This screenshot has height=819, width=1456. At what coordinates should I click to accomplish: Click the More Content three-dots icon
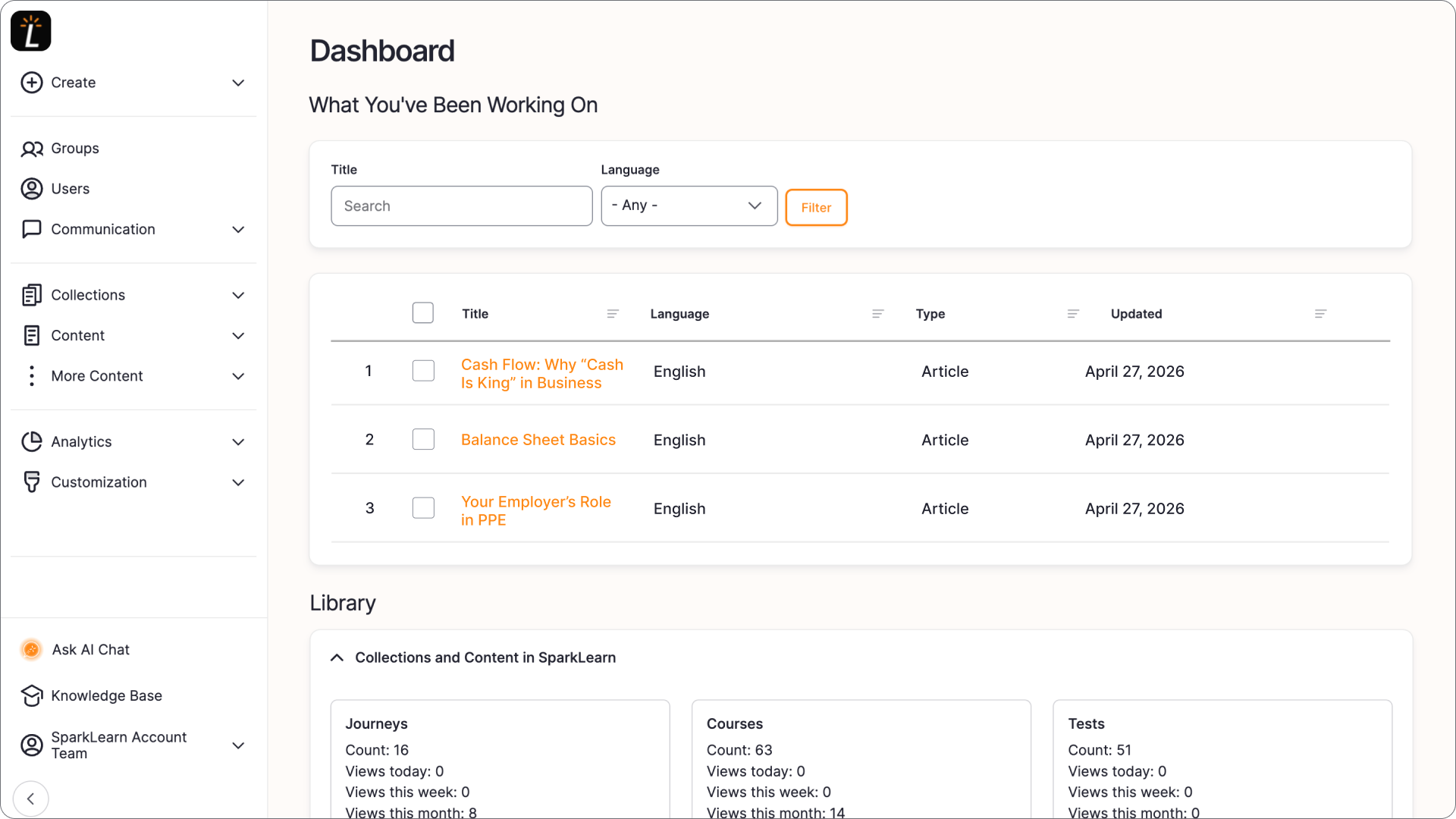point(32,376)
